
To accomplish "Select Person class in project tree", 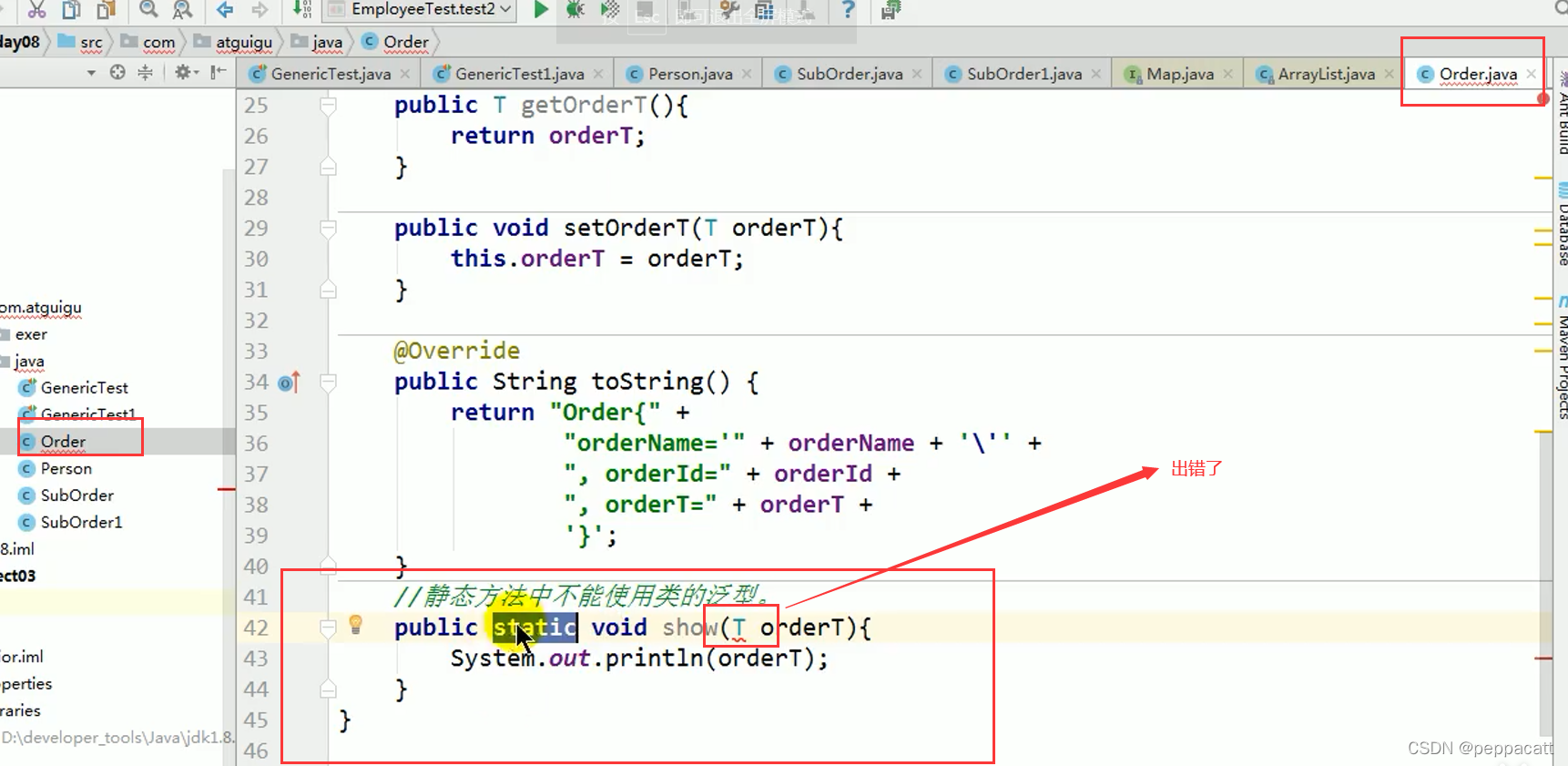I will pyautogui.click(x=56, y=469).
